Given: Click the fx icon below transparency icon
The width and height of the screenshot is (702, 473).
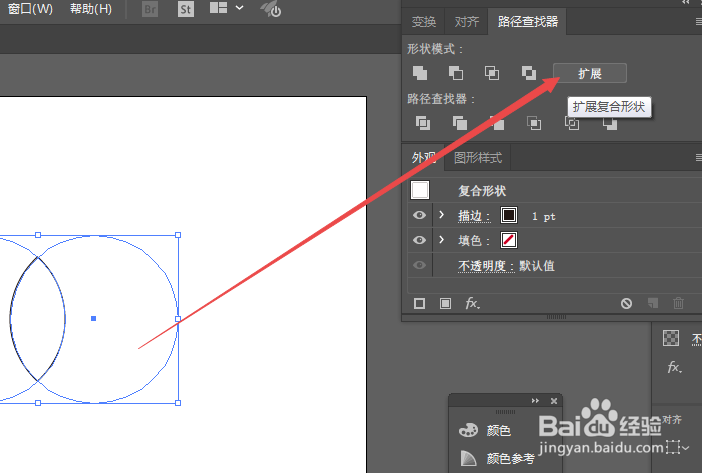Looking at the screenshot, I should coord(675,367).
